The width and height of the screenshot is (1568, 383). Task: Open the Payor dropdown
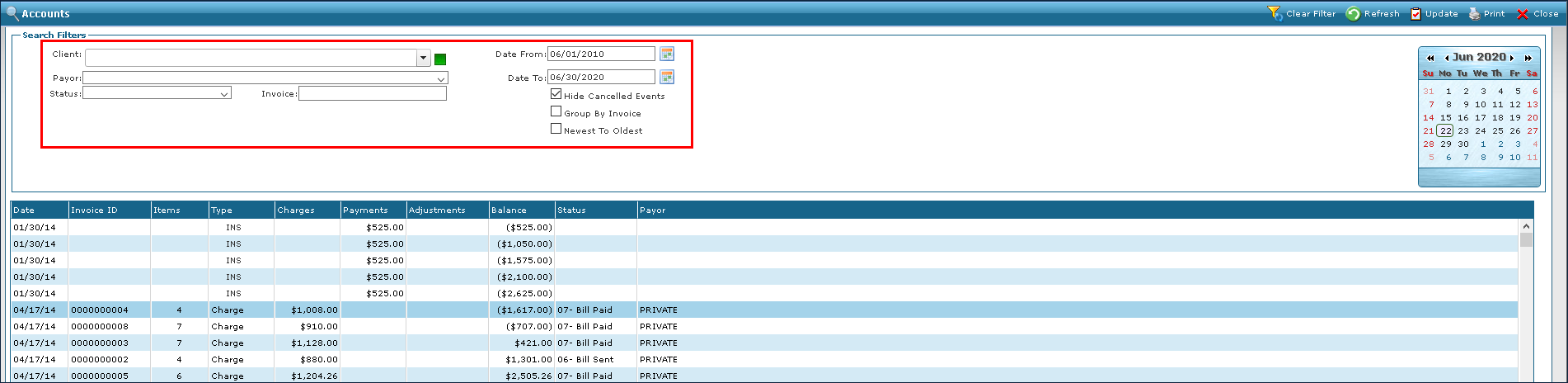coord(441,78)
